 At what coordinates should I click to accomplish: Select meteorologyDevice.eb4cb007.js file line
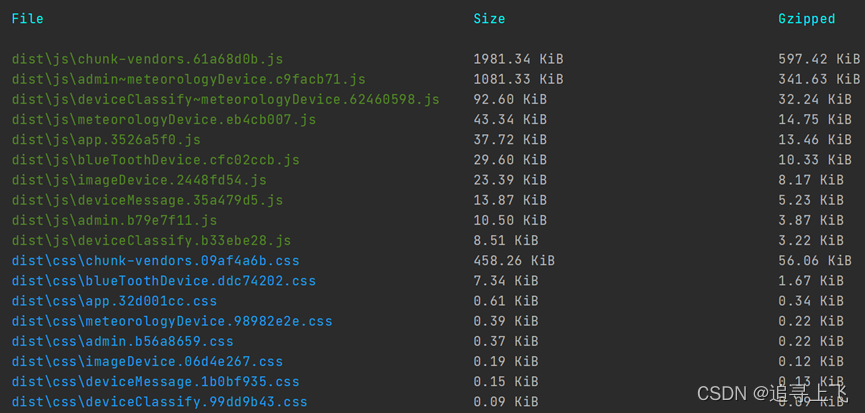[164, 120]
